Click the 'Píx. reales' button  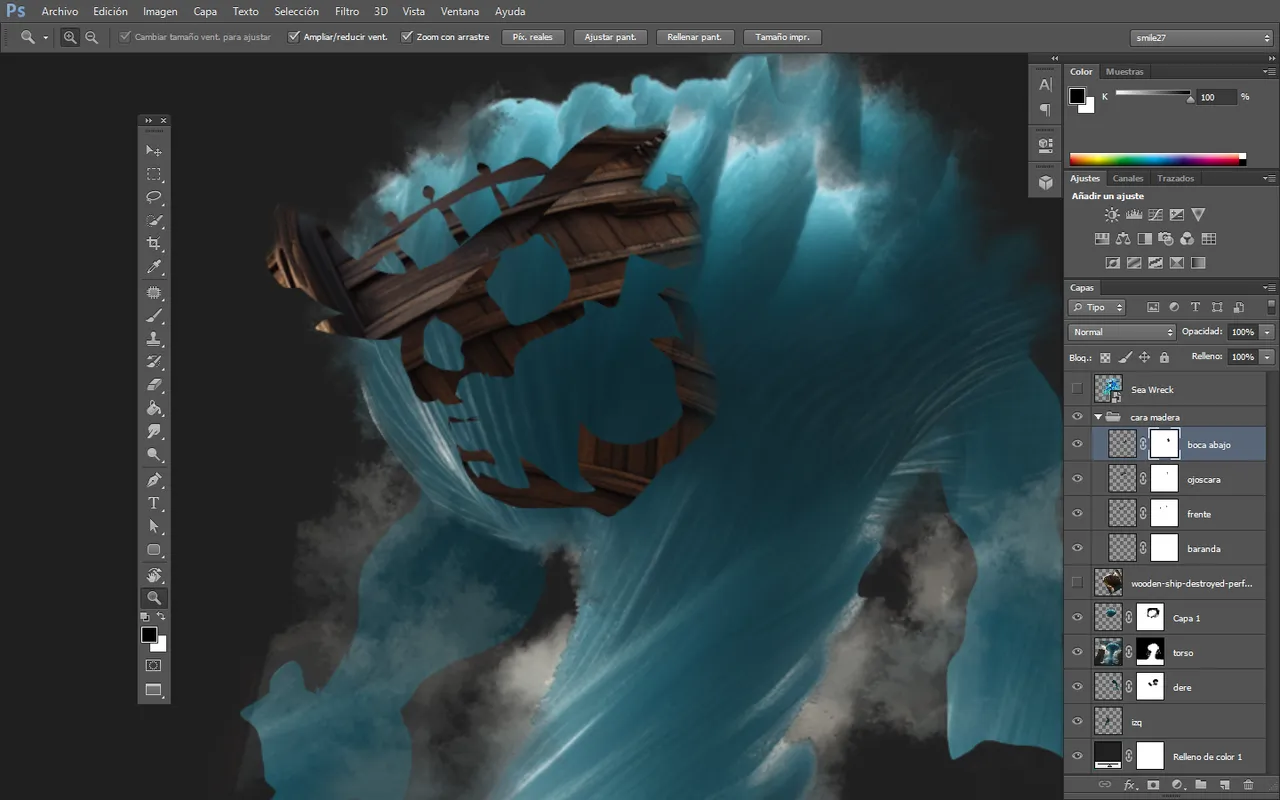[534, 37]
